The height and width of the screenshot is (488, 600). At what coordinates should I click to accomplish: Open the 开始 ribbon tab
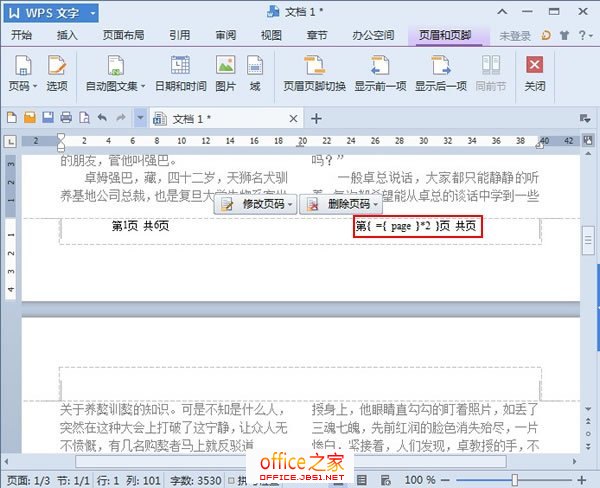point(21,35)
